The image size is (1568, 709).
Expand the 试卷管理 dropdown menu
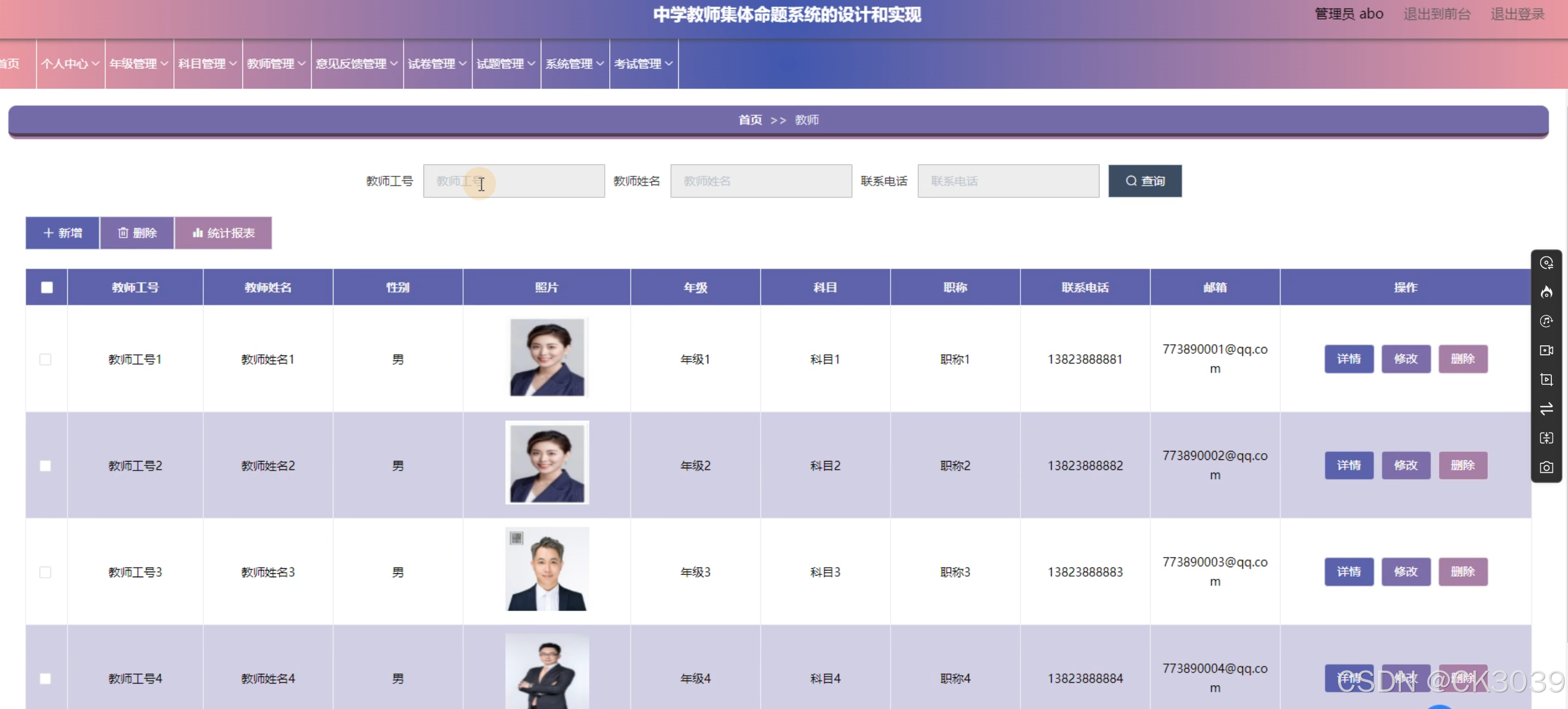(437, 64)
